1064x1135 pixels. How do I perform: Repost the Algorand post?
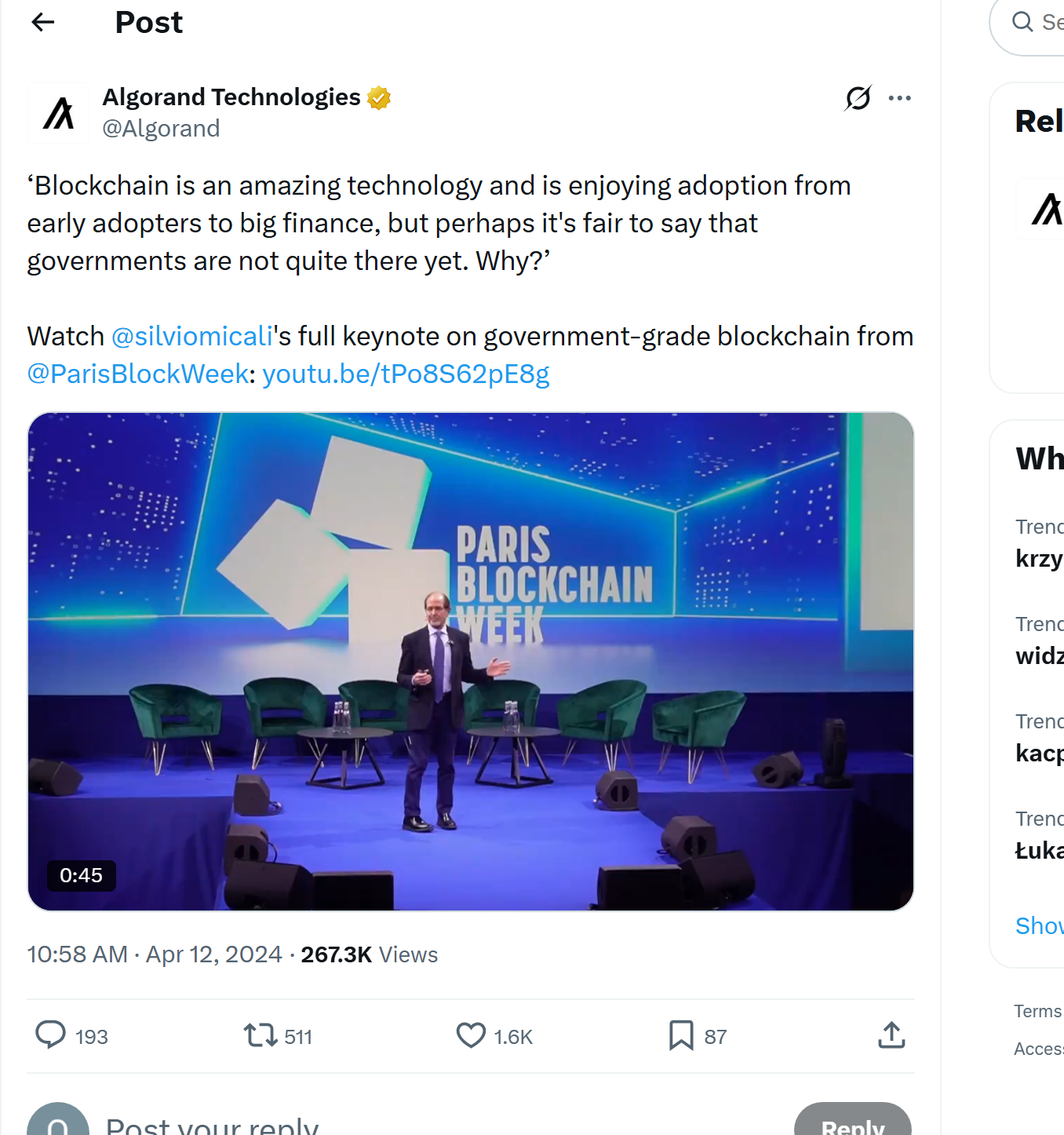point(261,1035)
